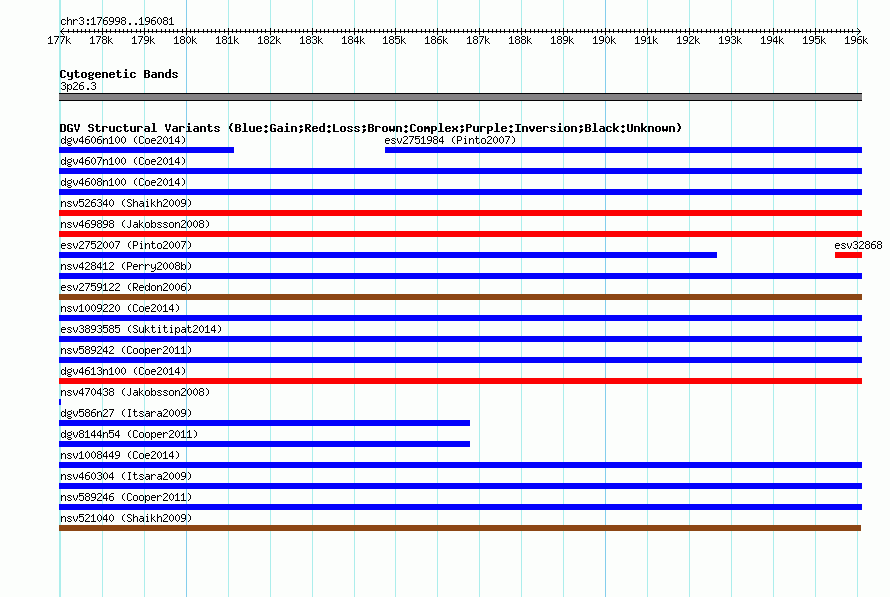Click the nsv469898 (Jakobsson2008) label

(135, 224)
